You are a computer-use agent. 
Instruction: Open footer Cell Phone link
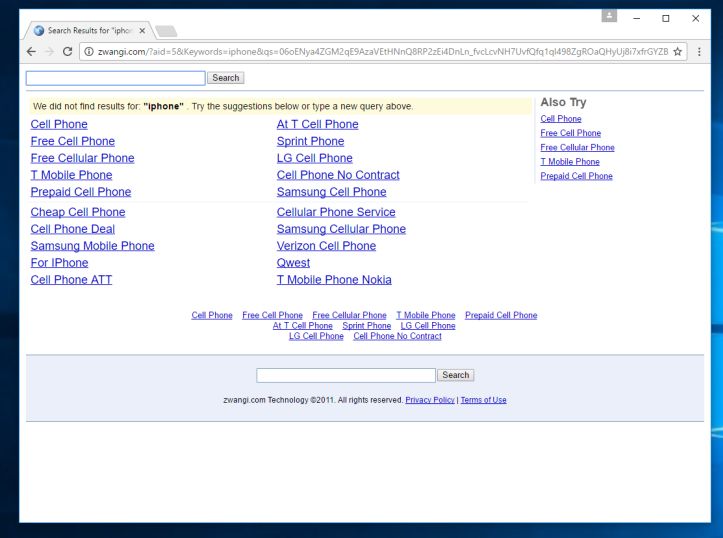coord(212,315)
